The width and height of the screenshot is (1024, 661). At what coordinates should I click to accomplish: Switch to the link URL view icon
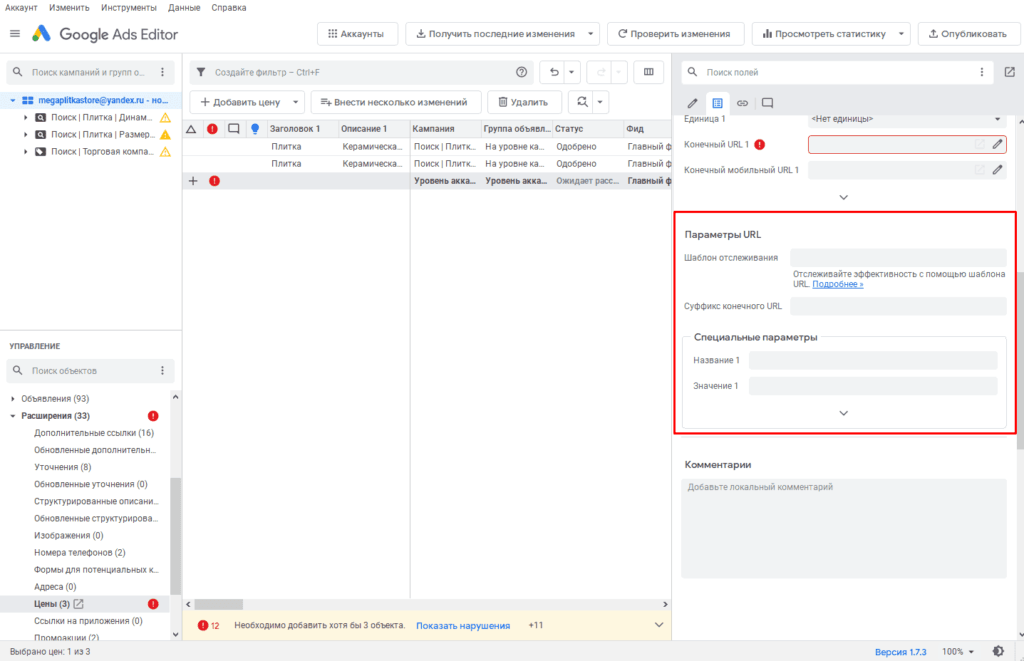click(x=743, y=103)
